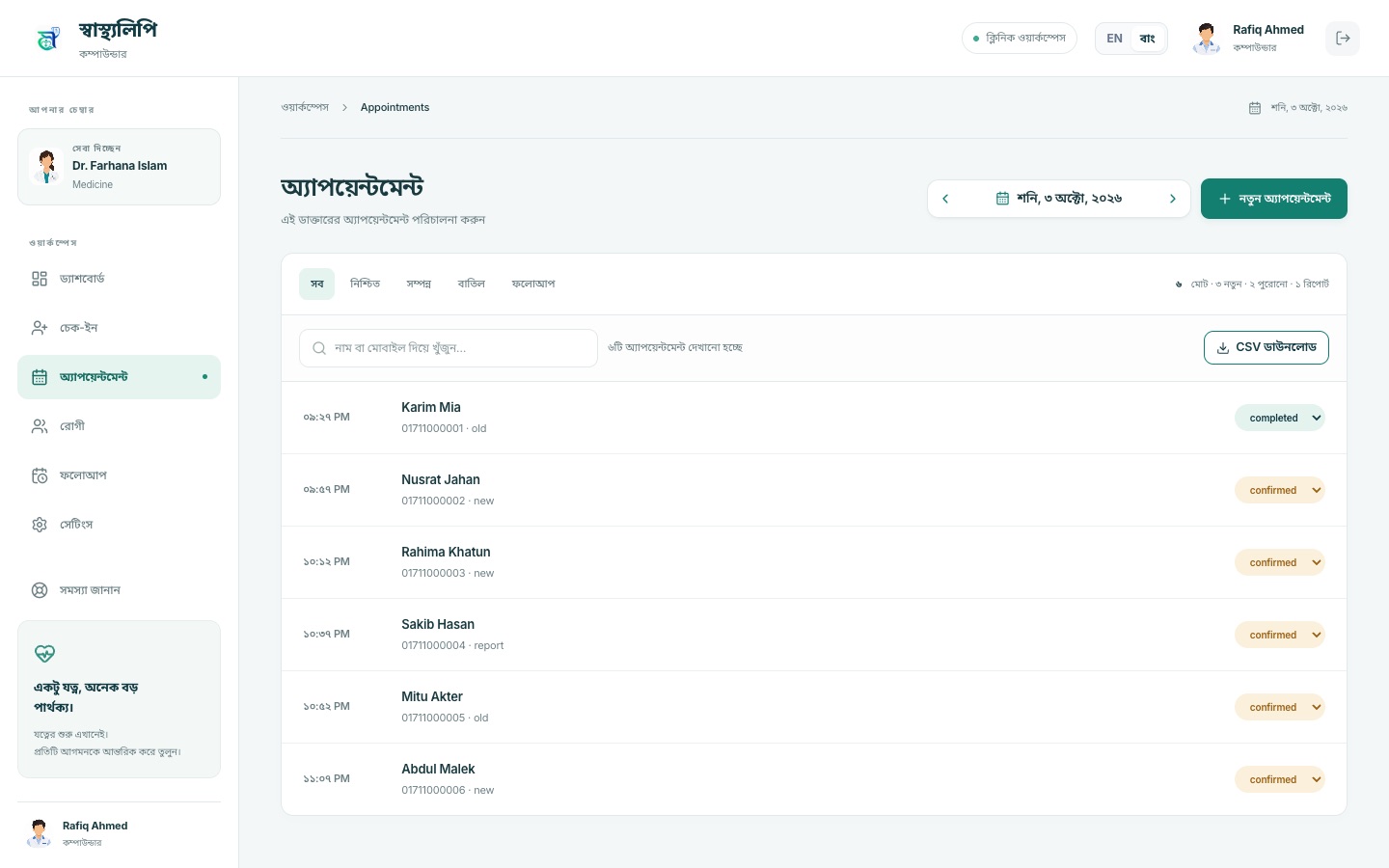Go to the next day arrow
The image size is (1389, 868).
tap(1173, 199)
